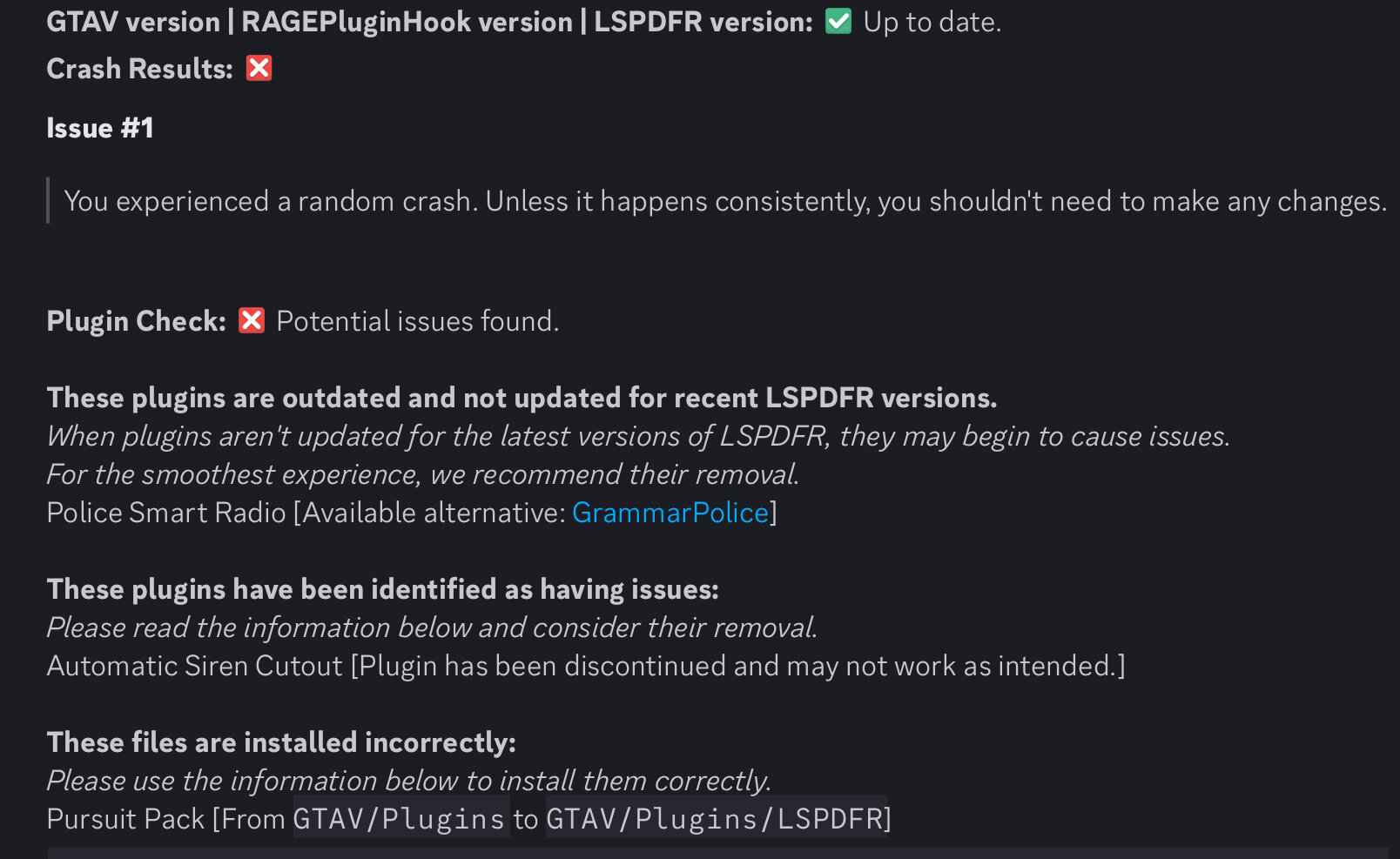Click the Police Smart Radio entry

(x=166, y=513)
